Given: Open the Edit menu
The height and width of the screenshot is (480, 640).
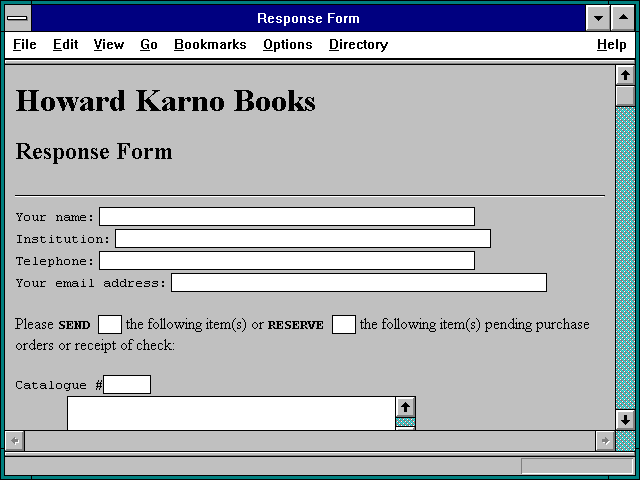Looking at the screenshot, I should tap(65, 44).
